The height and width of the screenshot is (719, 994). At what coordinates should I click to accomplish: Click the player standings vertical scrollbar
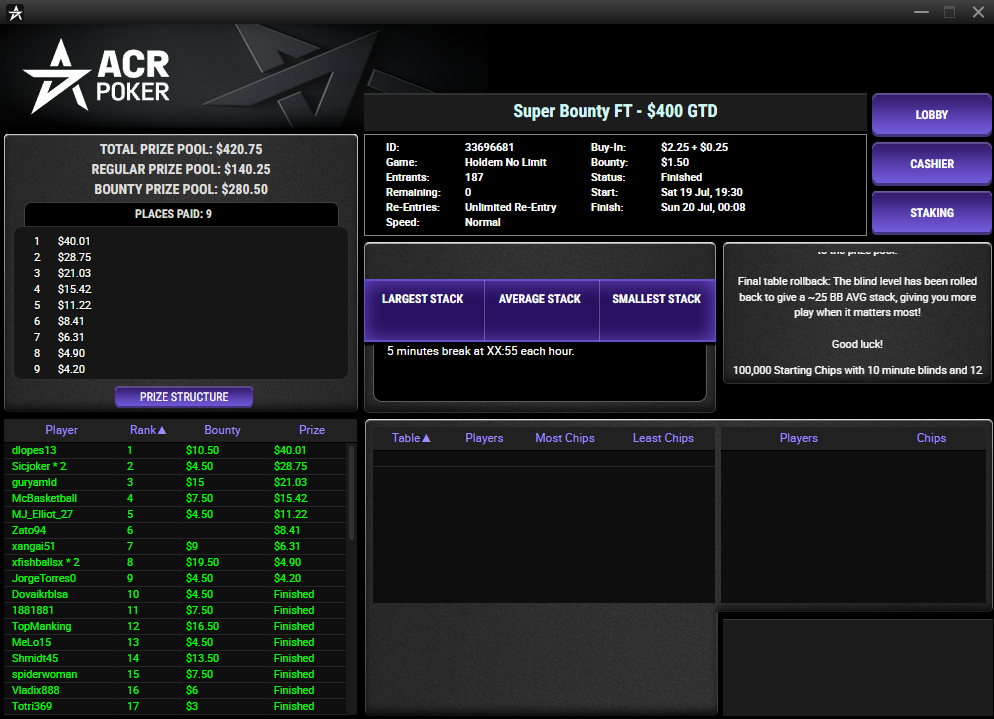pyautogui.click(x=352, y=492)
